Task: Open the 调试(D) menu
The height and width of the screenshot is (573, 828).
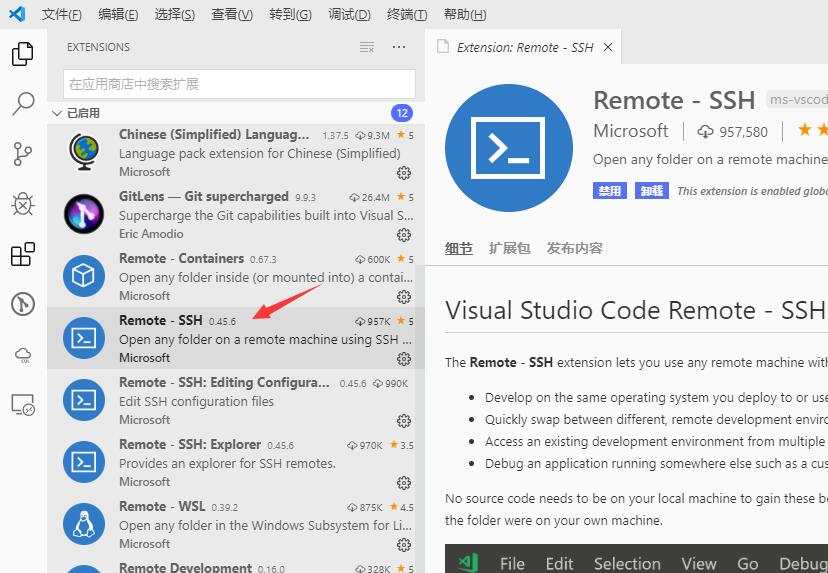Action: 349,14
